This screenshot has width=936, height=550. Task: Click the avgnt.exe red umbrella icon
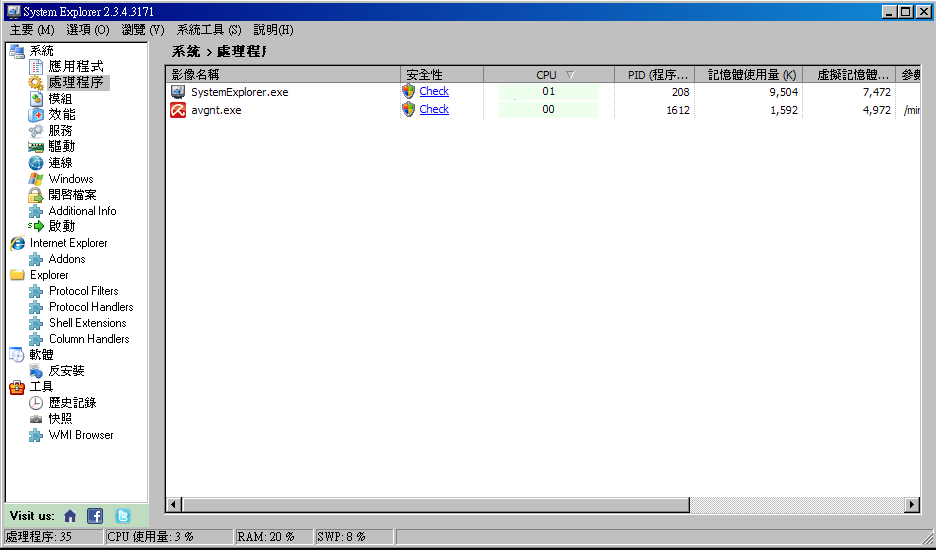coord(178,110)
